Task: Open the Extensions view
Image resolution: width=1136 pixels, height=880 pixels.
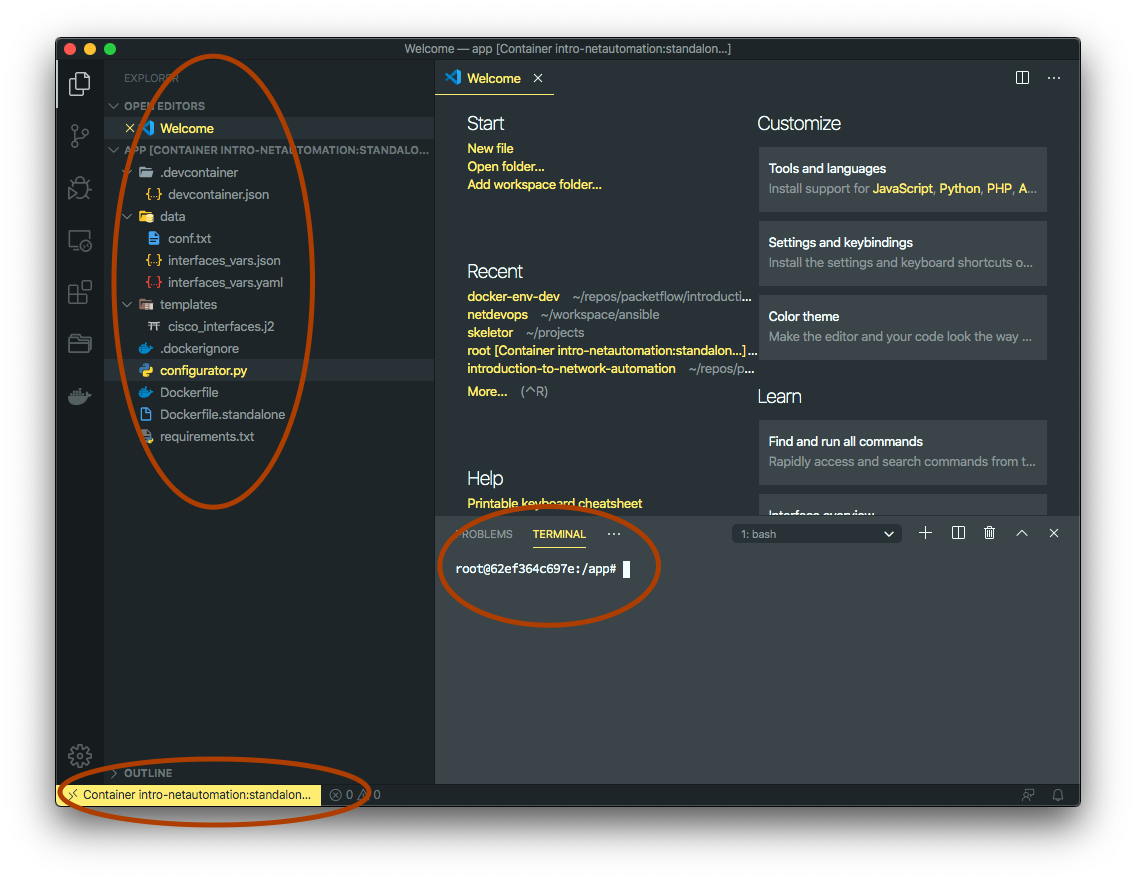Action: point(80,293)
